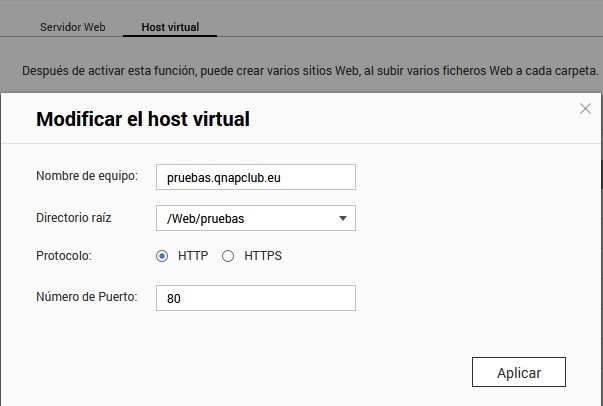Select the Host virtual tab
This screenshot has width=603, height=406.
coord(169,27)
